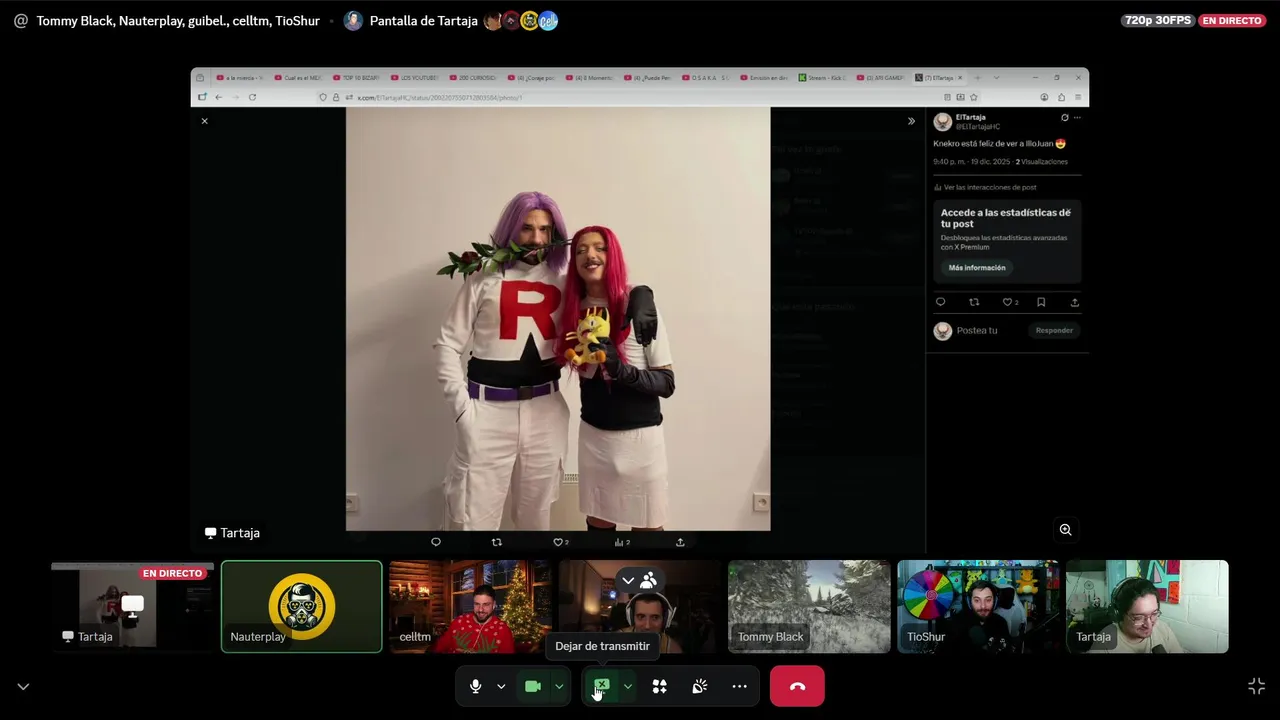Switch to the Emisión en dir browser tab

pos(766,77)
